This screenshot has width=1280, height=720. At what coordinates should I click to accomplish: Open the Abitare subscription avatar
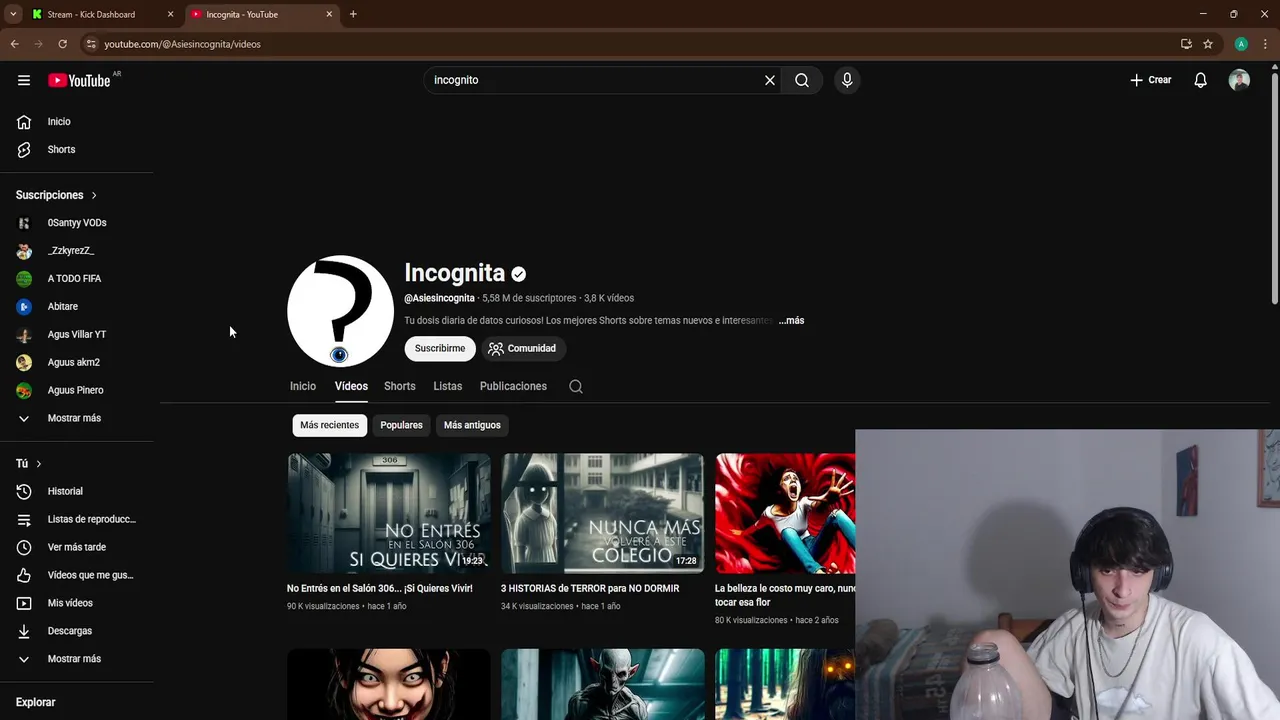24,307
